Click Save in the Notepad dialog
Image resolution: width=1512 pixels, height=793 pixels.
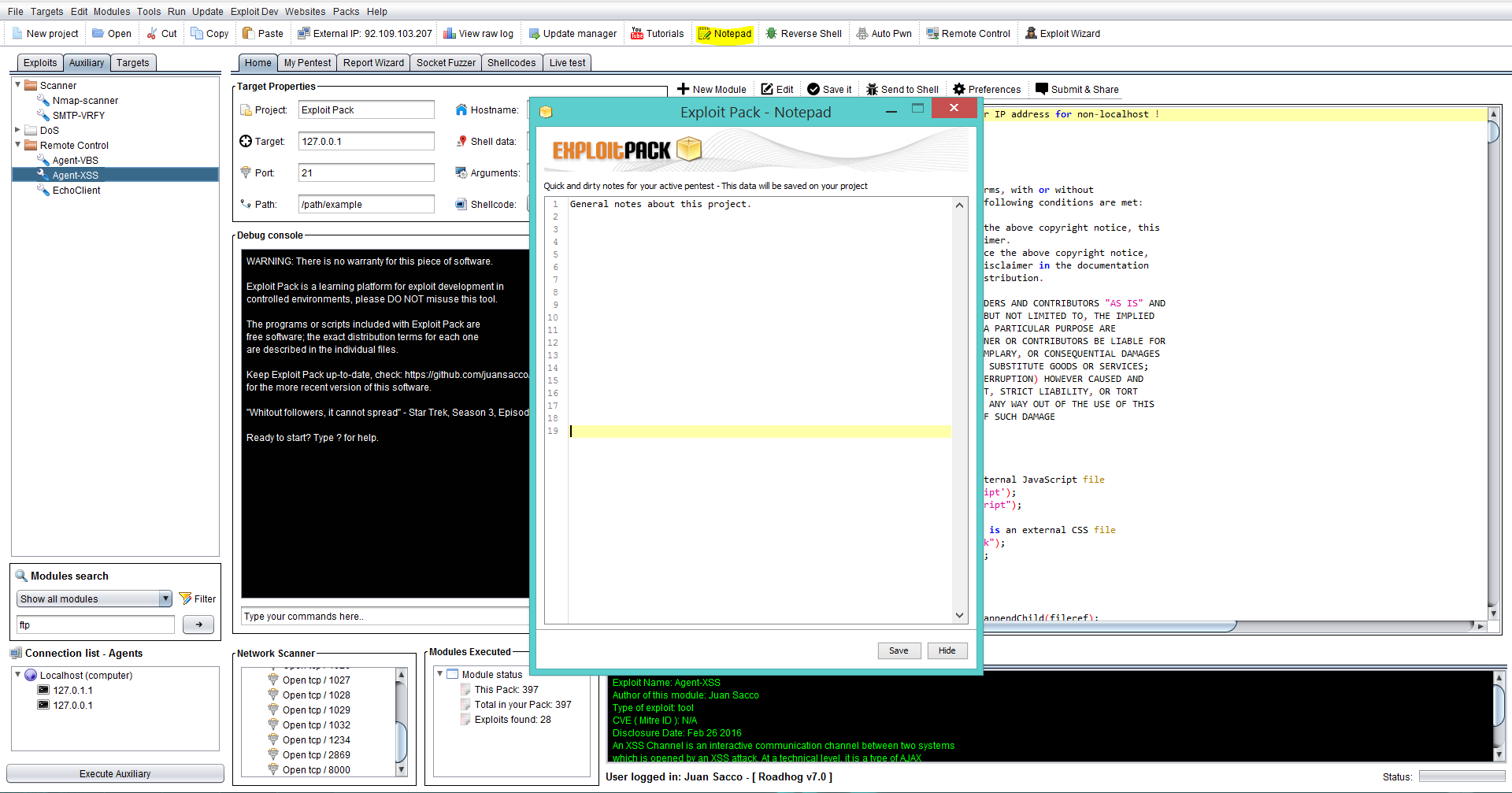point(899,651)
